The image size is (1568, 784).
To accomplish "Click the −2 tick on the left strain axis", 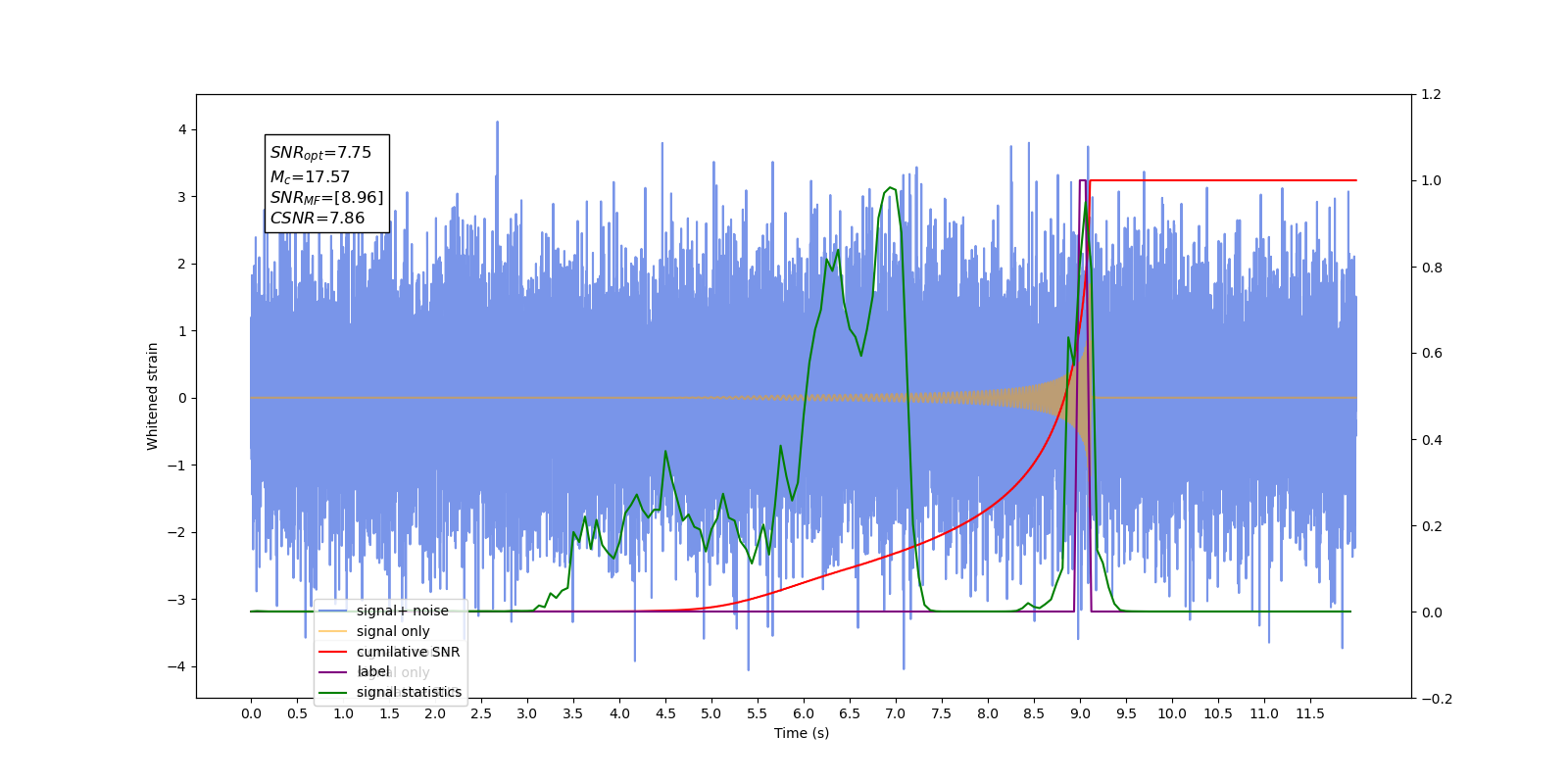I will pyautogui.click(x=176, y=532).
